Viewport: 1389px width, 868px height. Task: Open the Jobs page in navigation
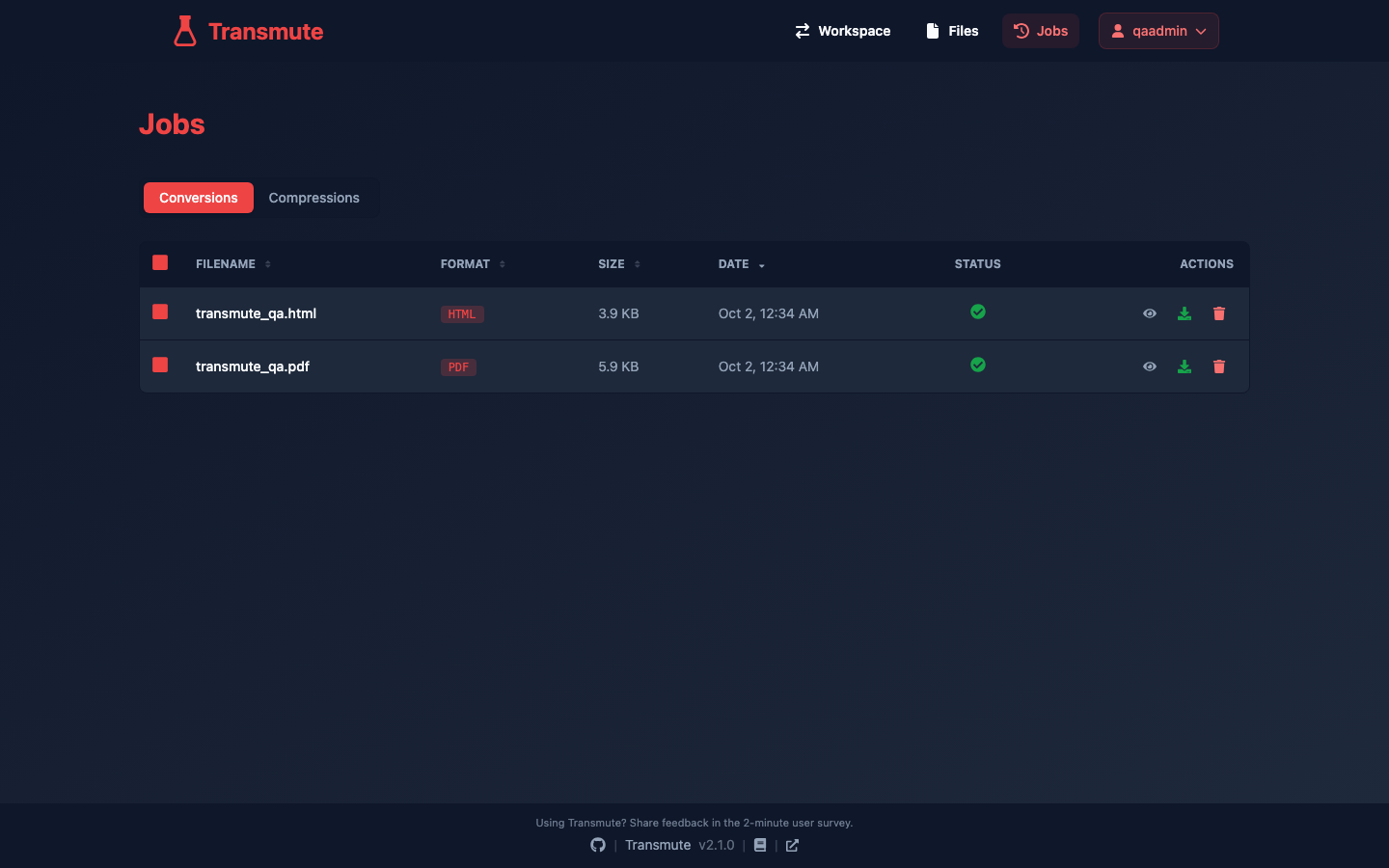1041,31
